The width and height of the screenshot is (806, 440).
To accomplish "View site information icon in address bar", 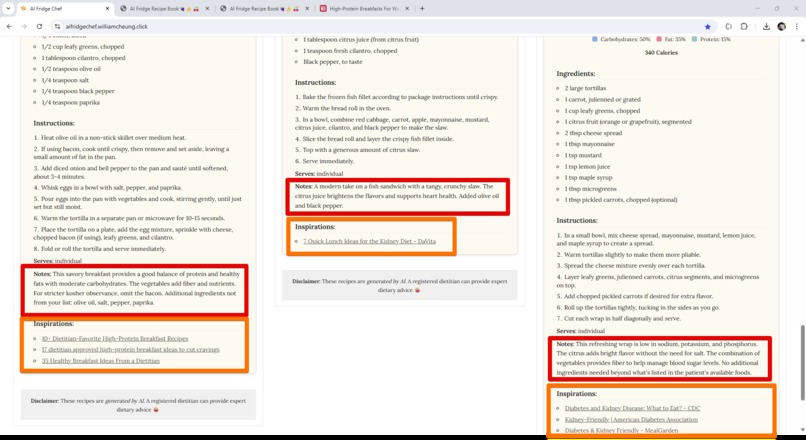I will pos(58,27).
